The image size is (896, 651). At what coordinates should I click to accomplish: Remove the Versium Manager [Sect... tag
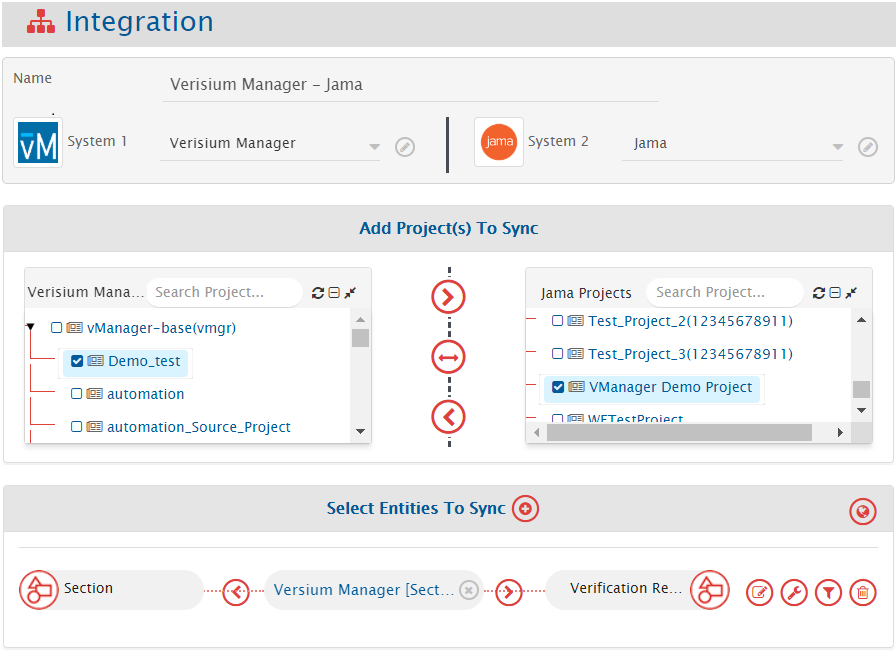pos(467,590)
